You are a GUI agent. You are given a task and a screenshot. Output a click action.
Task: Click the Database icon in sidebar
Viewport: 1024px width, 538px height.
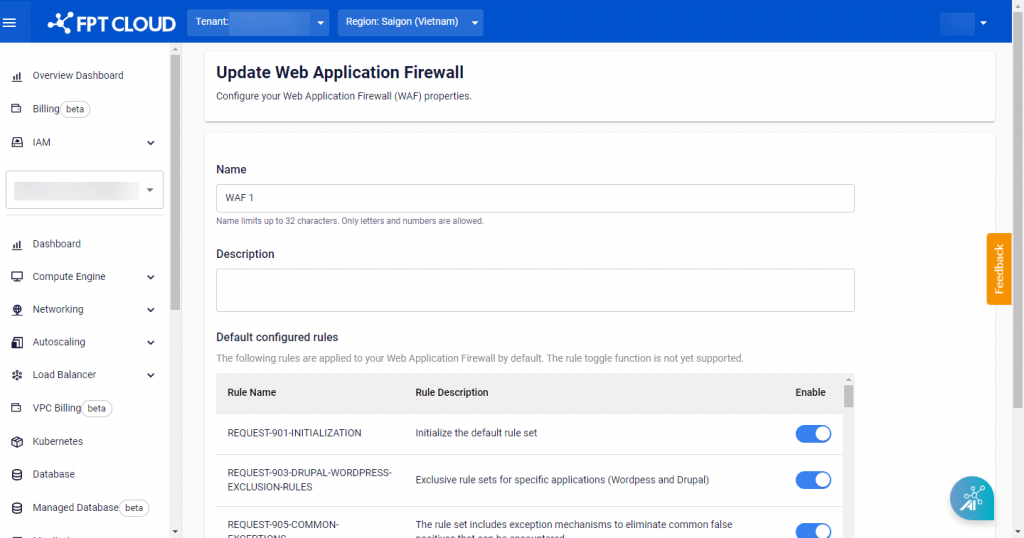17,474
